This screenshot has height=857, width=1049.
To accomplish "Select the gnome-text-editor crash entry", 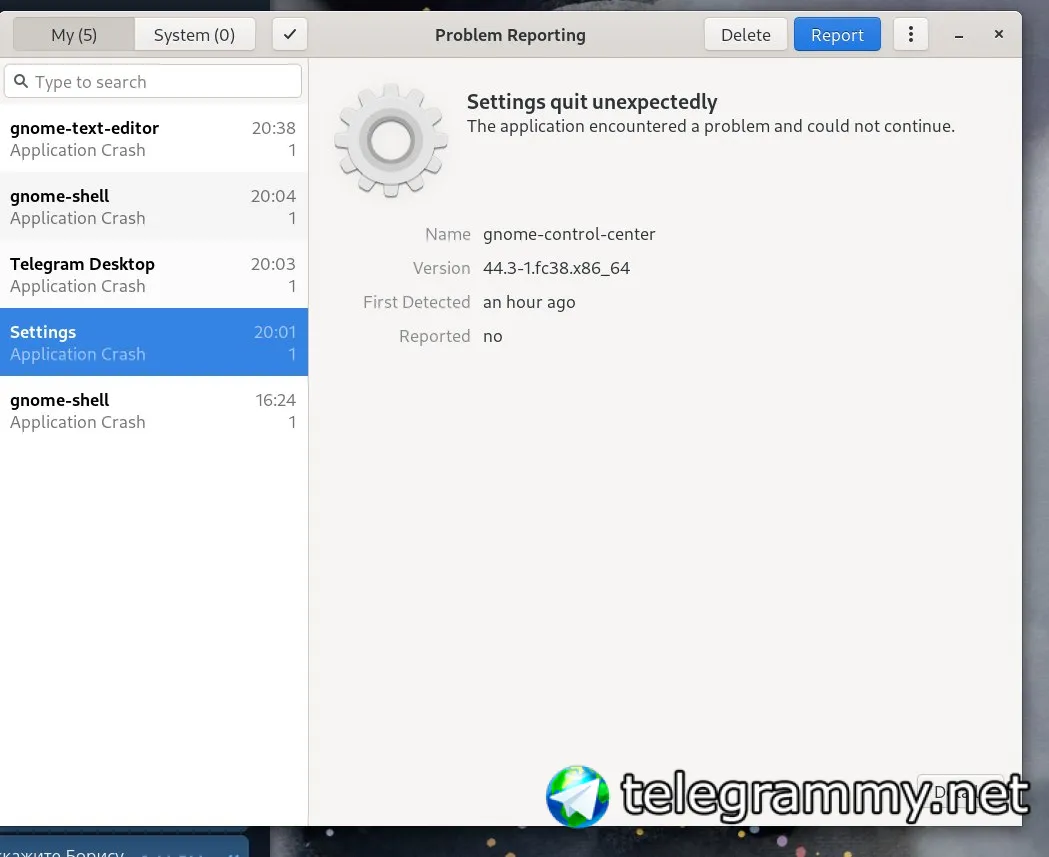I will tap(154, 138).
